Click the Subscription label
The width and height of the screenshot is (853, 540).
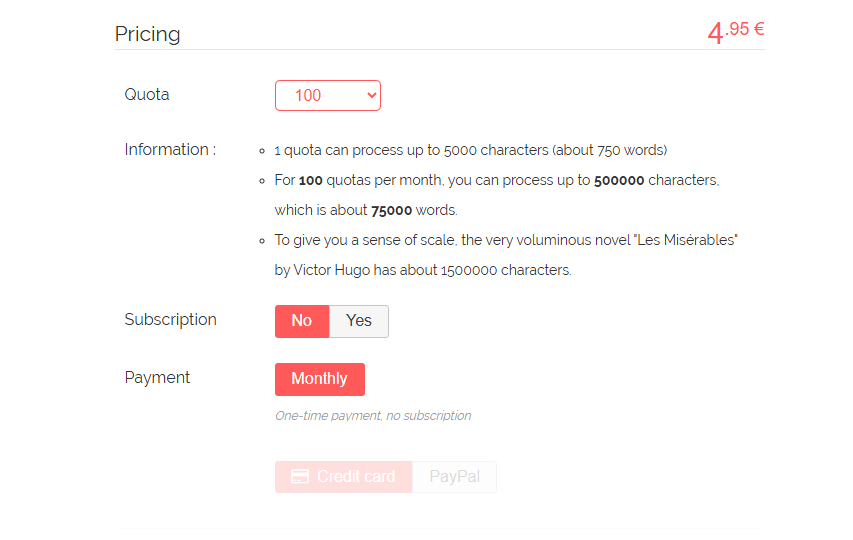point(171,319)
